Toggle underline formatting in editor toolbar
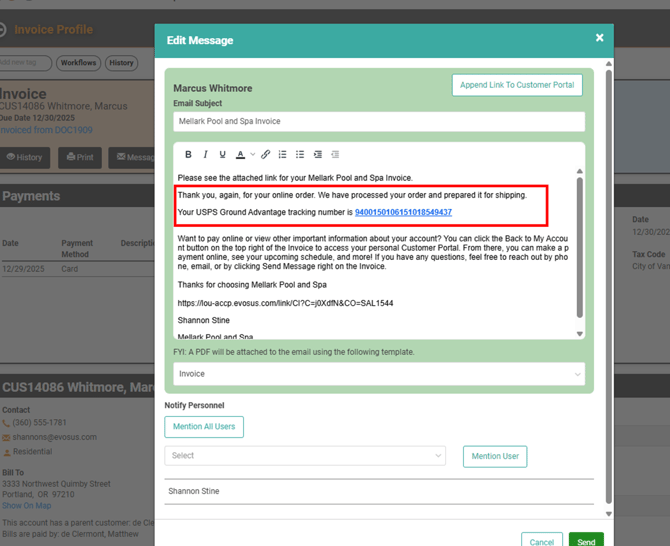 coord(222,155)
